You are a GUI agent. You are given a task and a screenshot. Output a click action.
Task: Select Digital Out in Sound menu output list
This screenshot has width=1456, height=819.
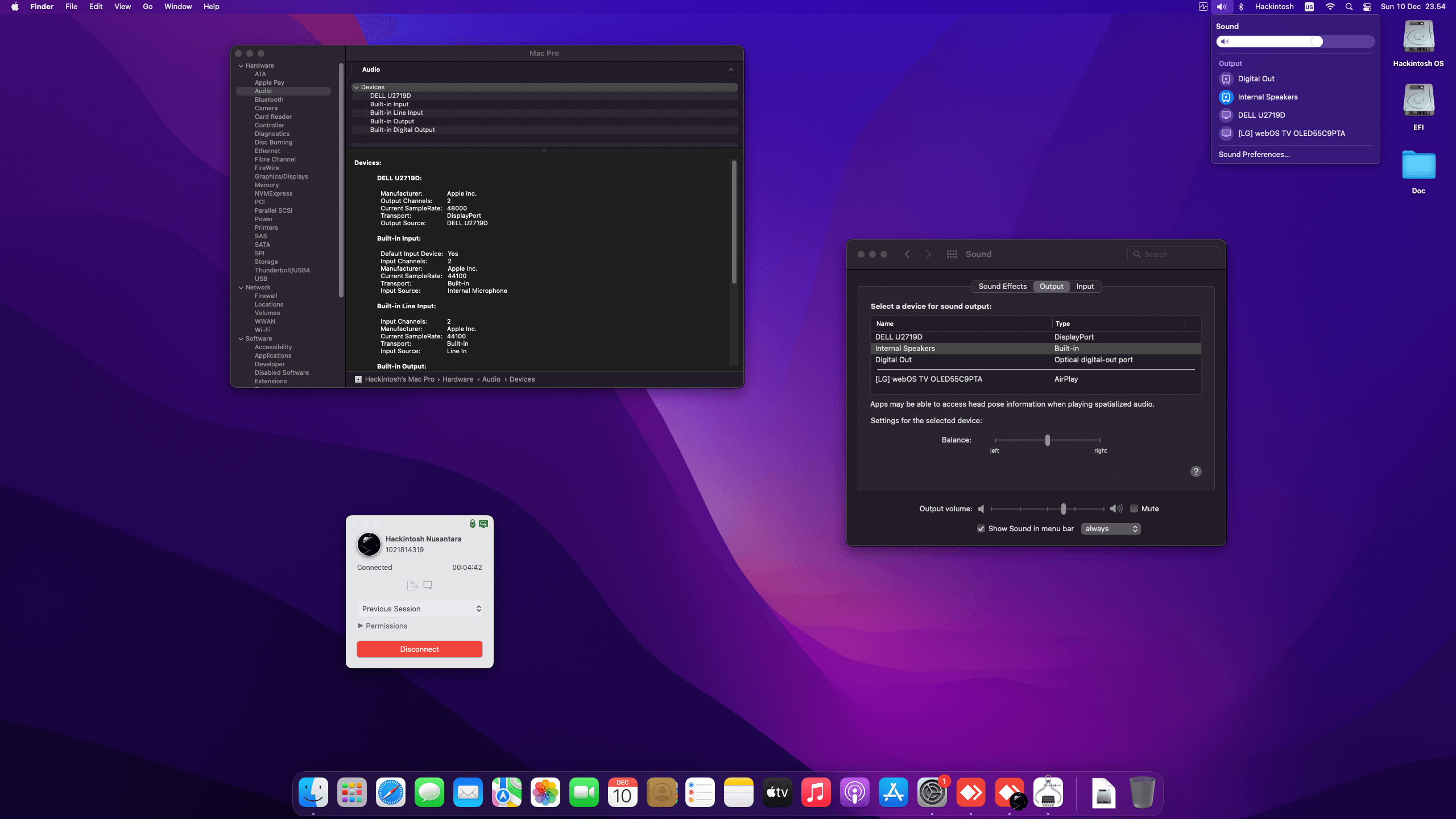(x=1256, y=78)
